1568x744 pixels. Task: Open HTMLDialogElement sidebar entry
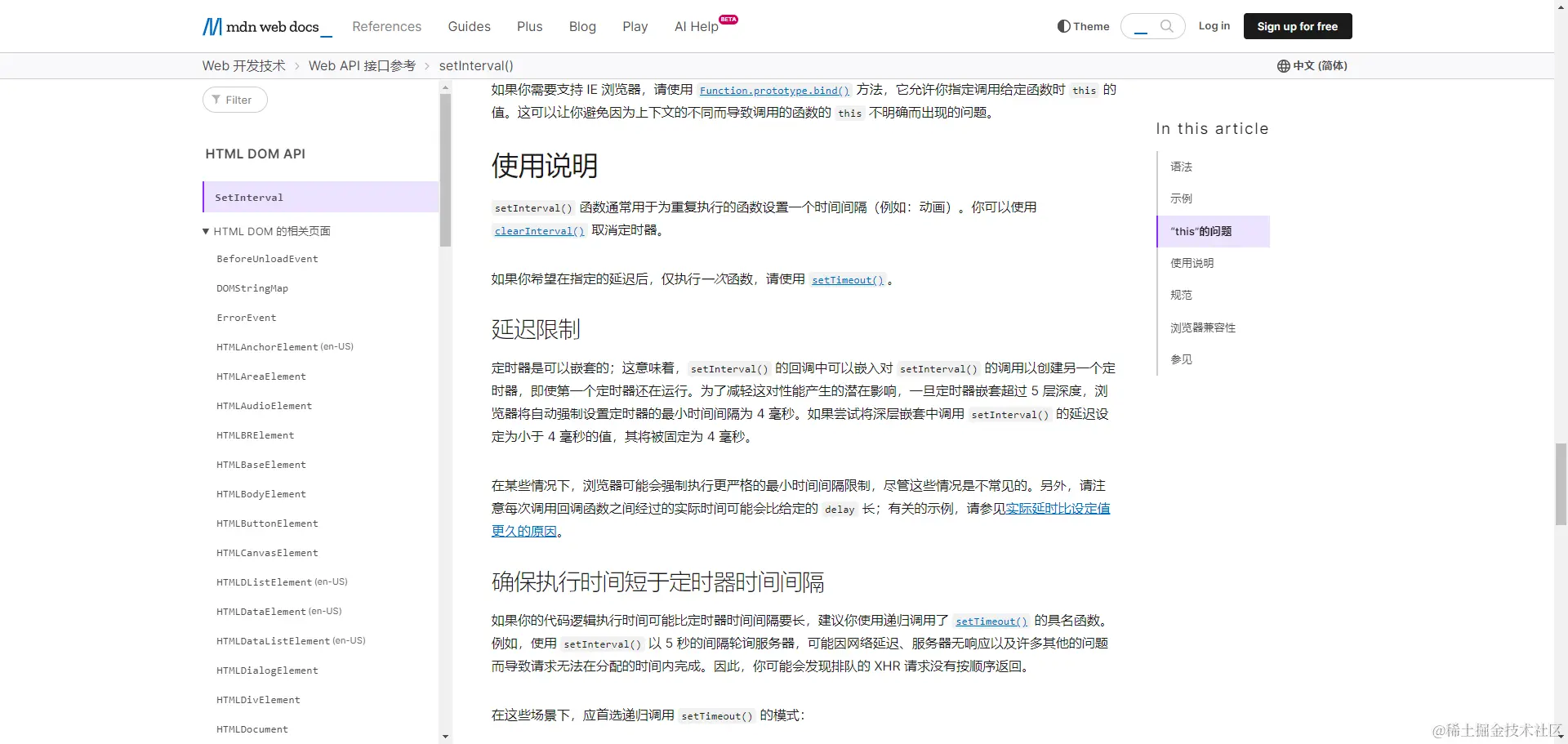(x=267, y=670)
